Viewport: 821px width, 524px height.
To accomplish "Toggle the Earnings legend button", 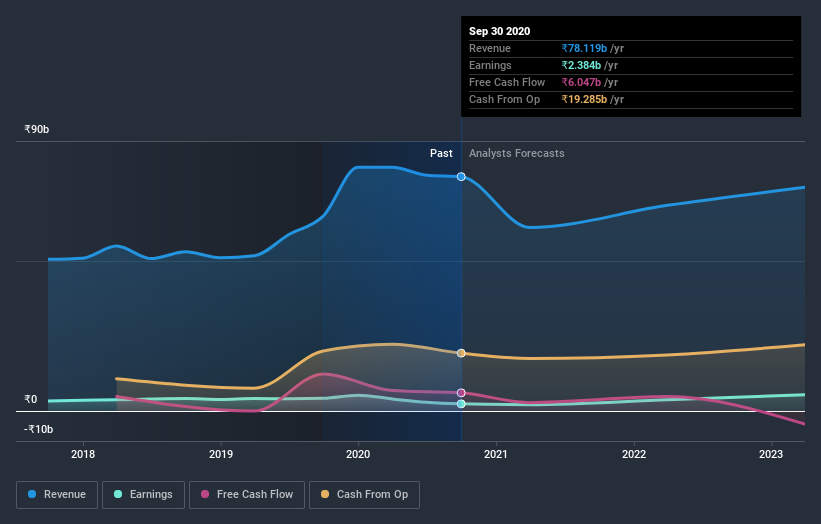I will click(143, 495).
